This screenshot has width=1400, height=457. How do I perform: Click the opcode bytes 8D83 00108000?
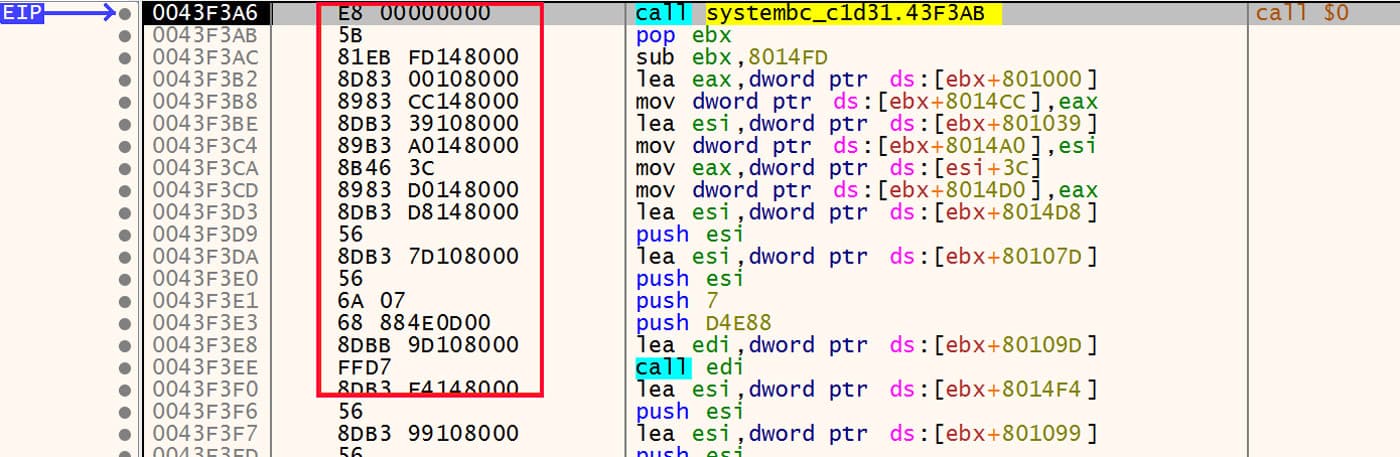point(429,80)
